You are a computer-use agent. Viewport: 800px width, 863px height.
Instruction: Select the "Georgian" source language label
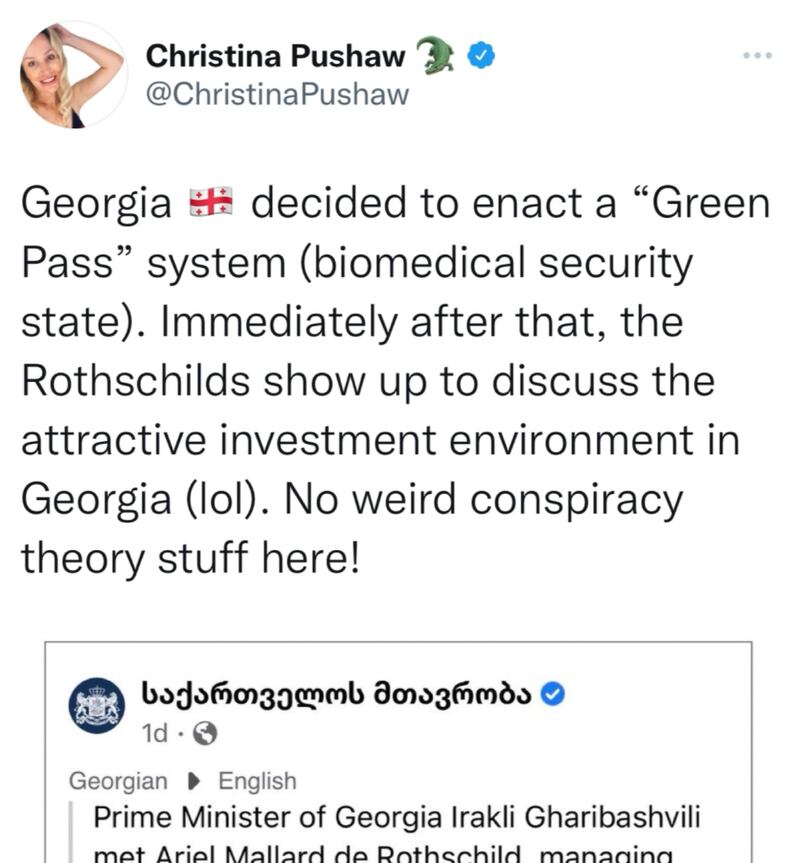[119, 781]
